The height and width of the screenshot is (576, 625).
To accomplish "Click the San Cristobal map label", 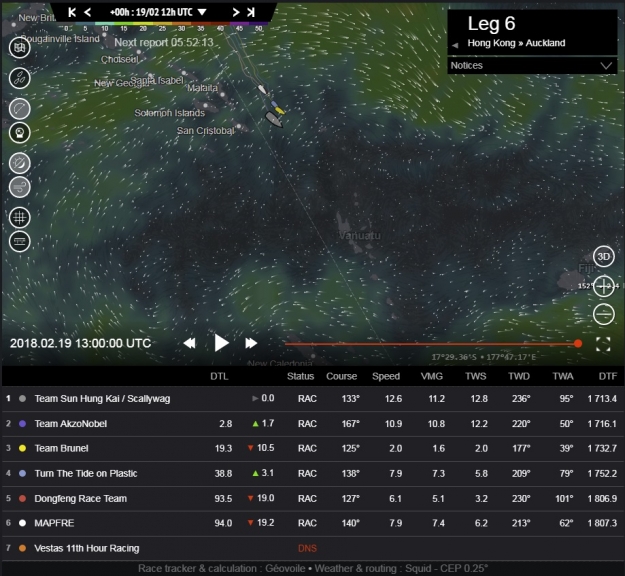I will 206,131.
